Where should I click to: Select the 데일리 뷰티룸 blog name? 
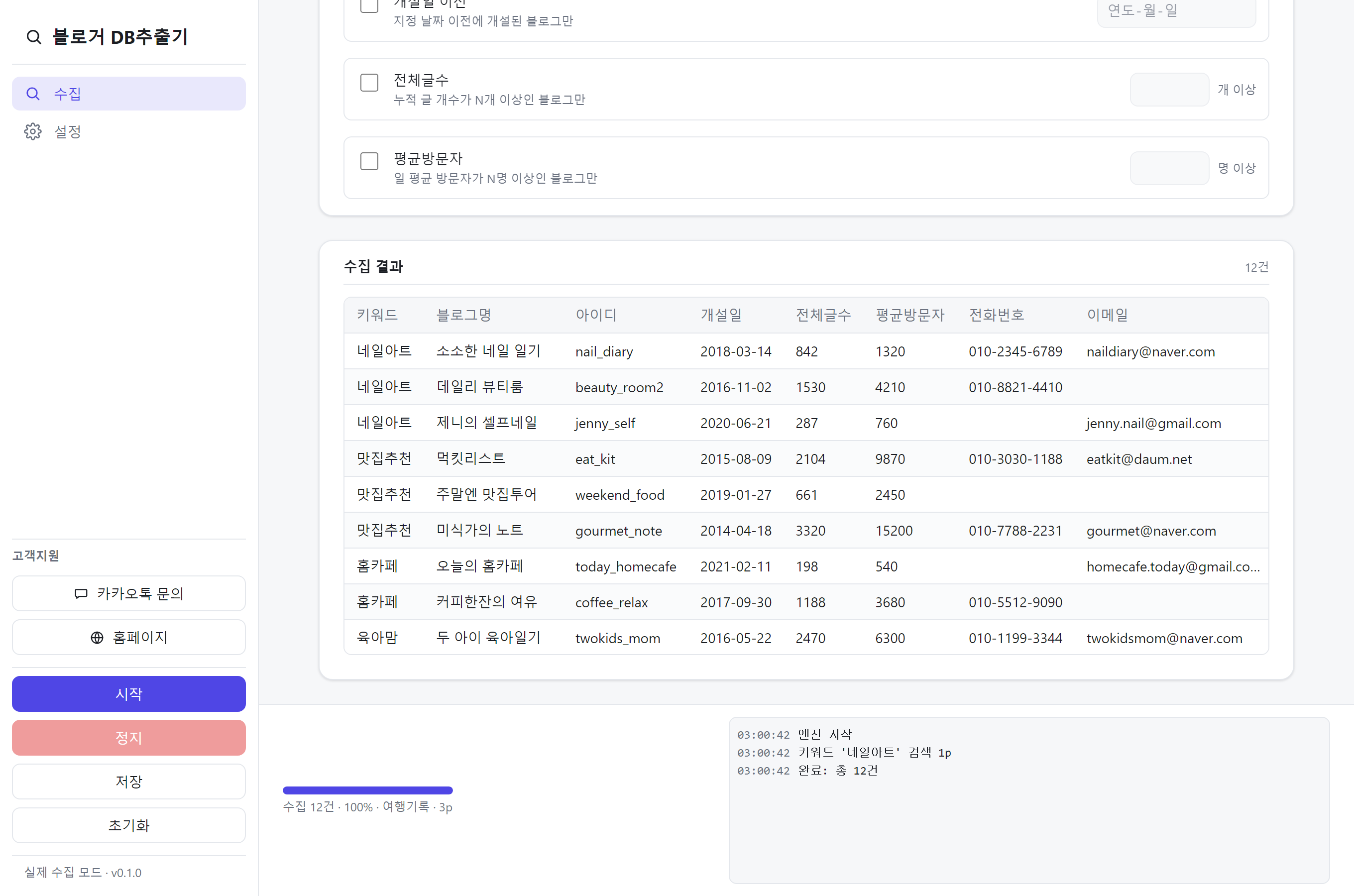[x=479, y=387]
